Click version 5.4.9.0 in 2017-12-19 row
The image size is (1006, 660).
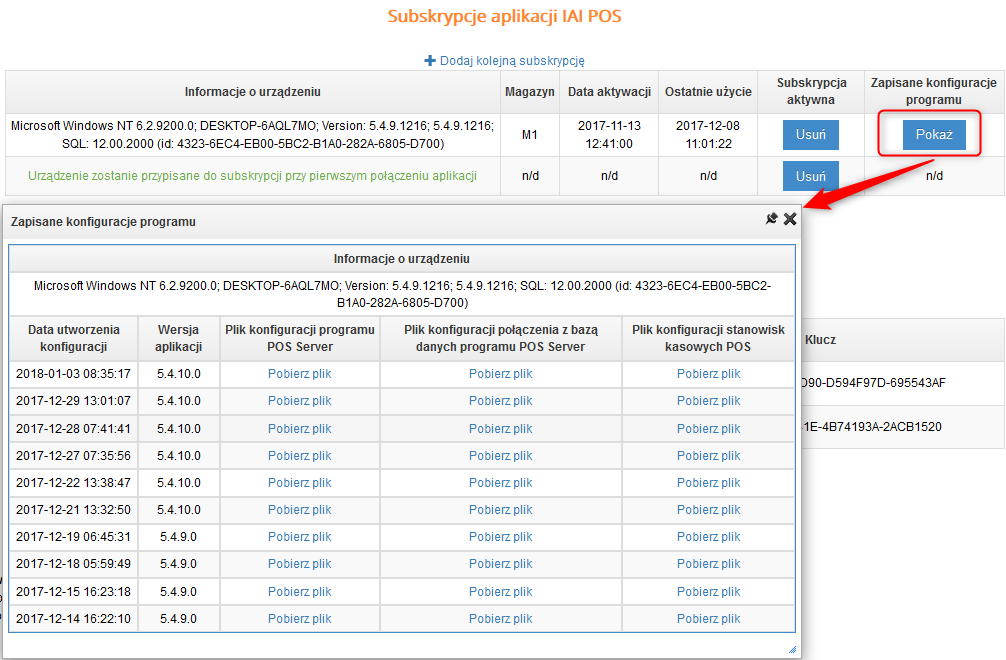coord(178,537)
